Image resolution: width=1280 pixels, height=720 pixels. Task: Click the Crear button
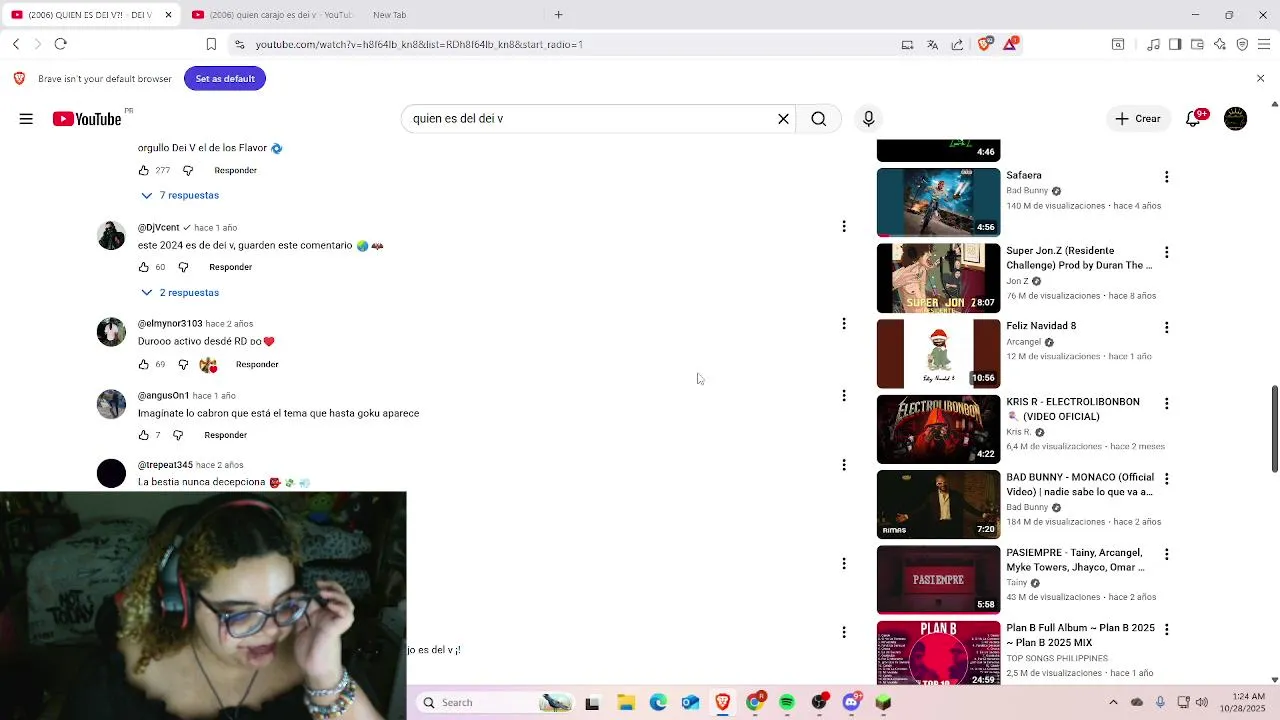(1138, 119)
